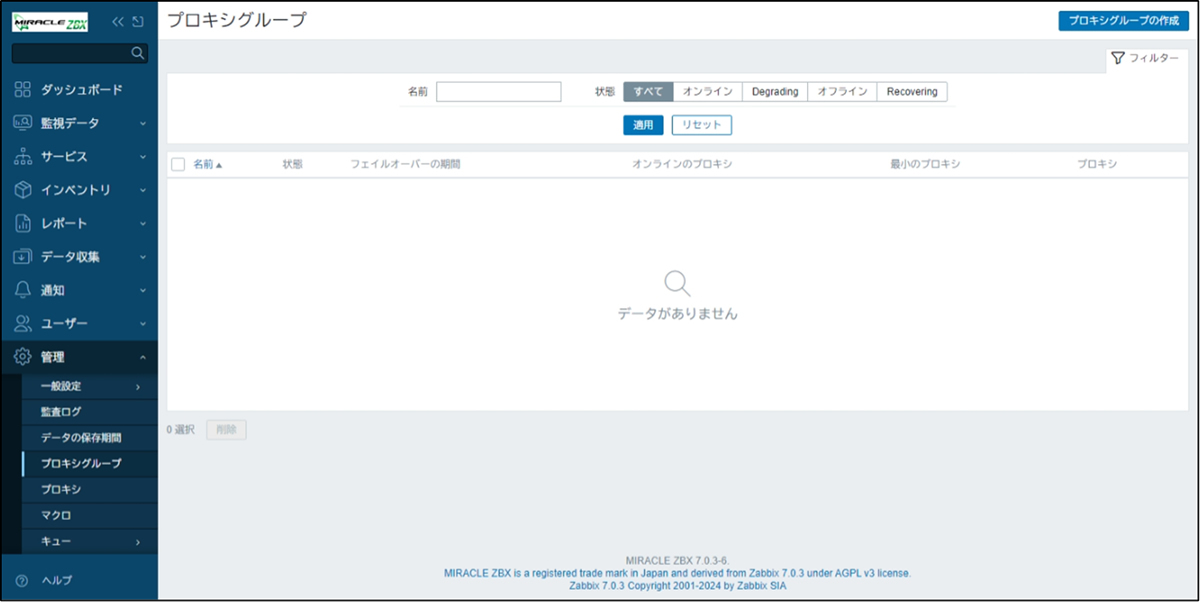
Task: Toggle the select-all checkbox in table header
Action: tap(178, 164)
